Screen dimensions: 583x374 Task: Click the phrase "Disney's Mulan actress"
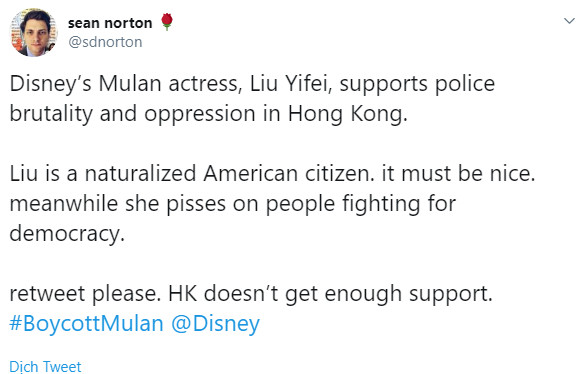click(125, 84)
